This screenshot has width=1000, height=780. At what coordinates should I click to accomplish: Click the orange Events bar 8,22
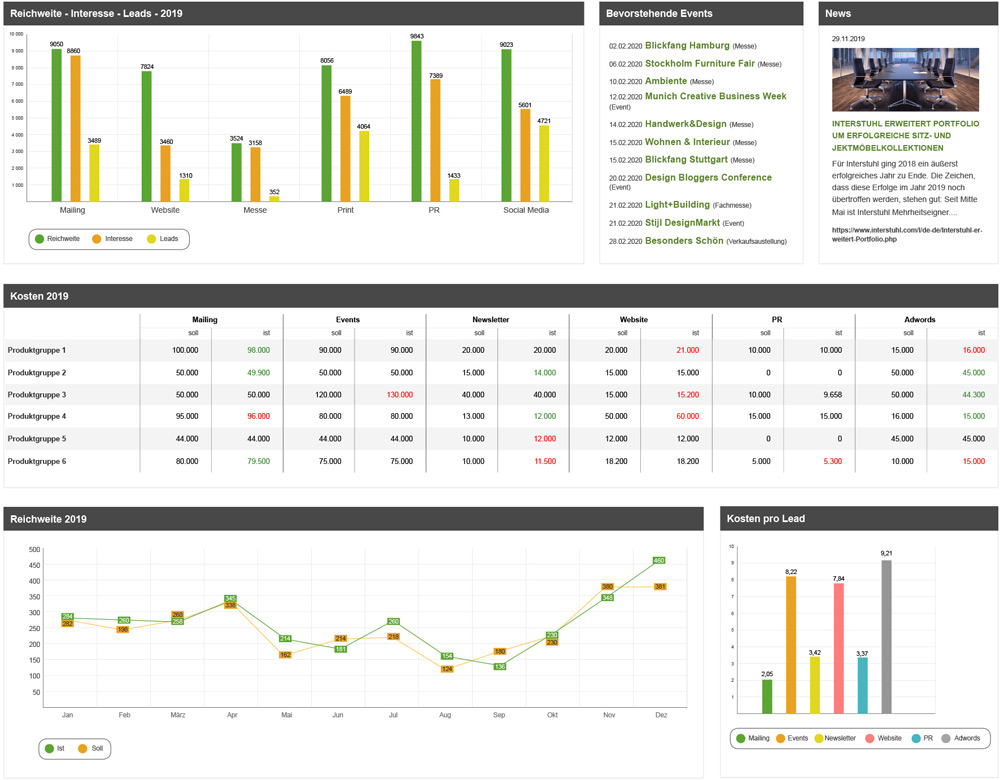pos(791,645)
